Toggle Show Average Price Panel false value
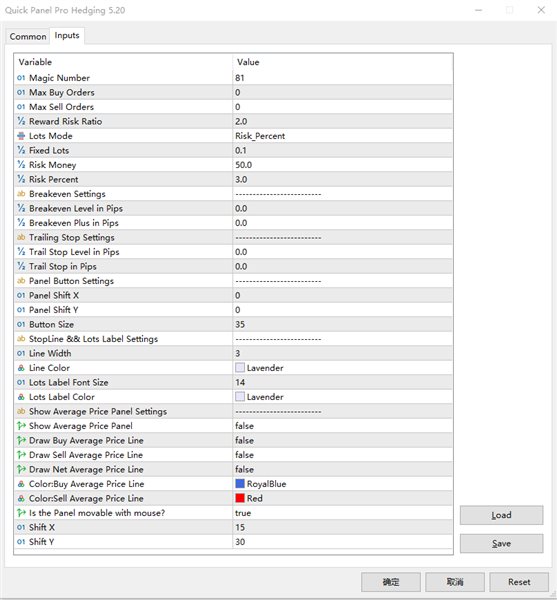557x600 pixels. [x=342, y=426]
